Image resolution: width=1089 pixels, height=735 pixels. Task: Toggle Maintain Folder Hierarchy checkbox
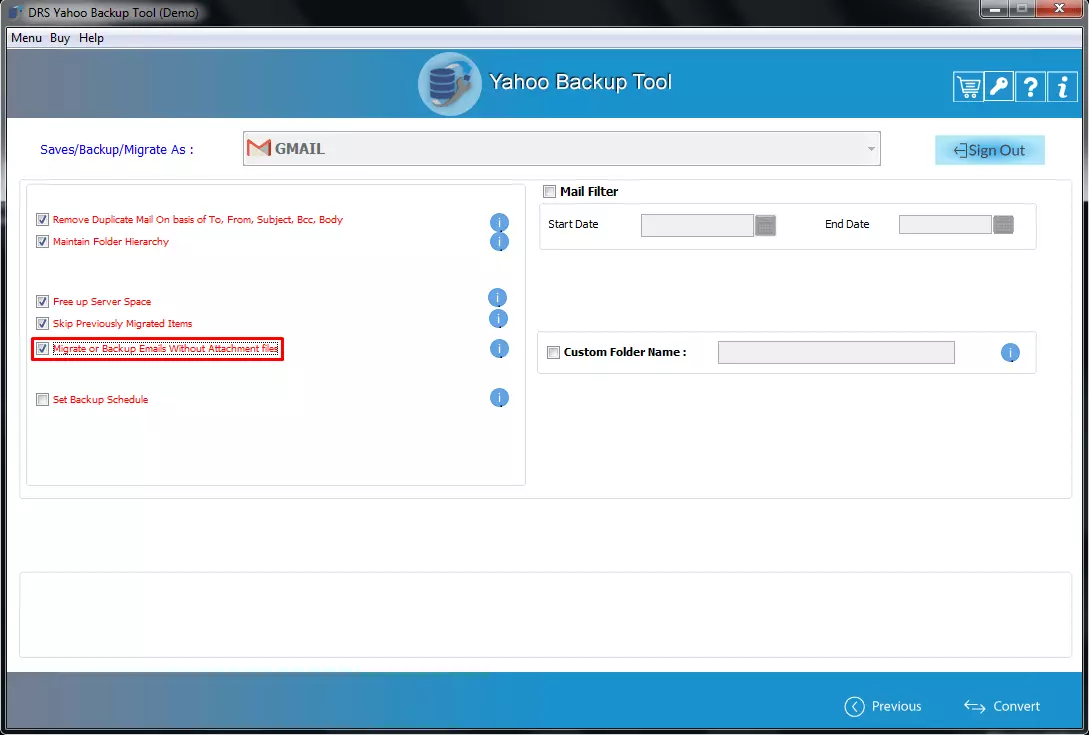click(x=42, y=242)
